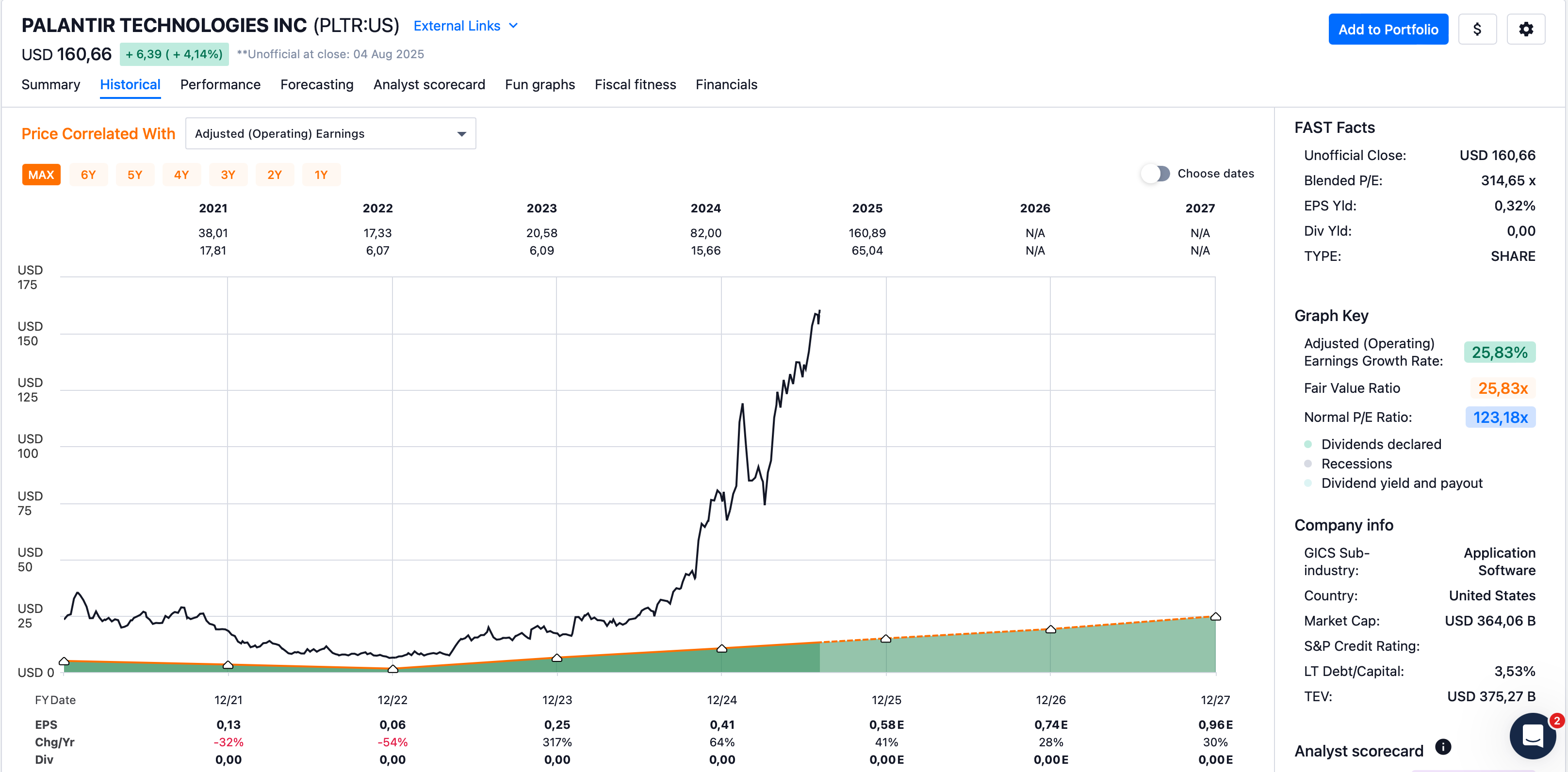Open the Fiscal fitness tab

point(636,84)
